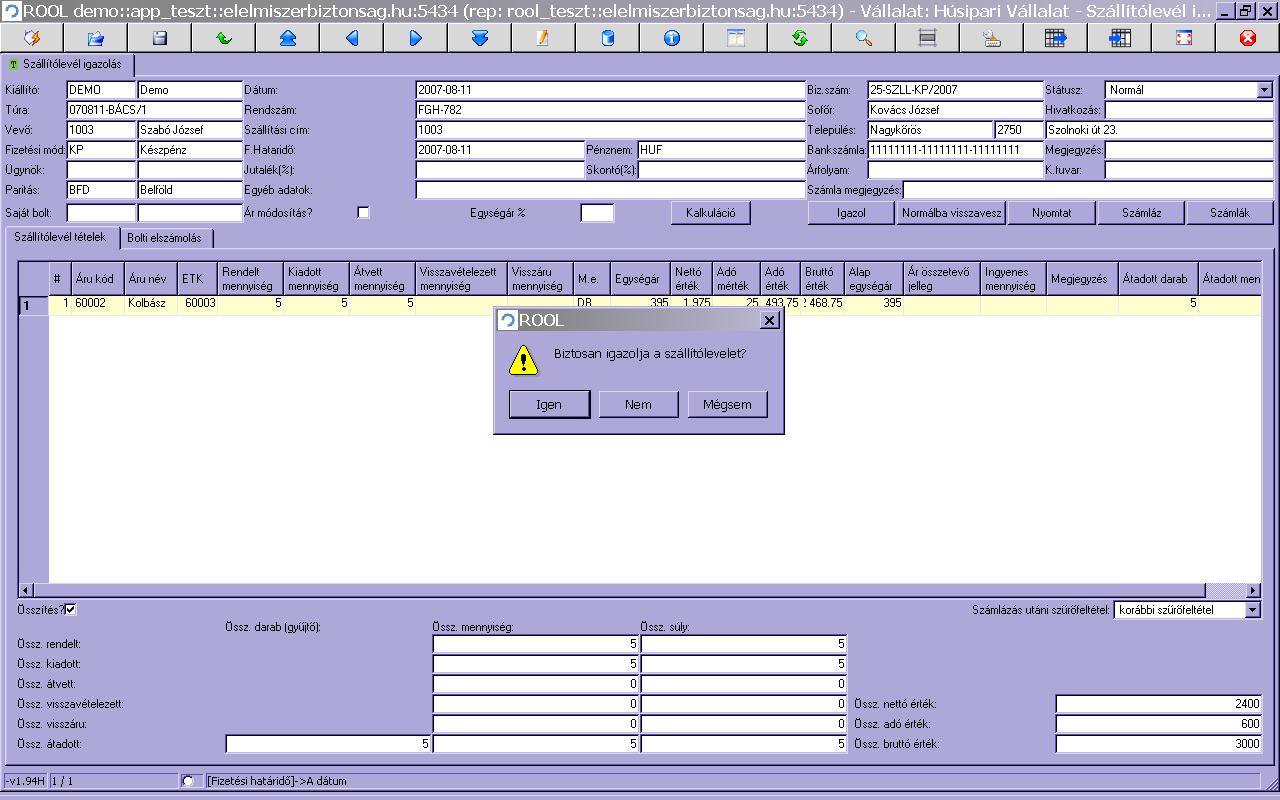Image resolution: width=1280 pixels, height=800 pixels.
Task: Click the blue info circle toolbar icon
Action: pyautogui.click(x=671, y=38)
